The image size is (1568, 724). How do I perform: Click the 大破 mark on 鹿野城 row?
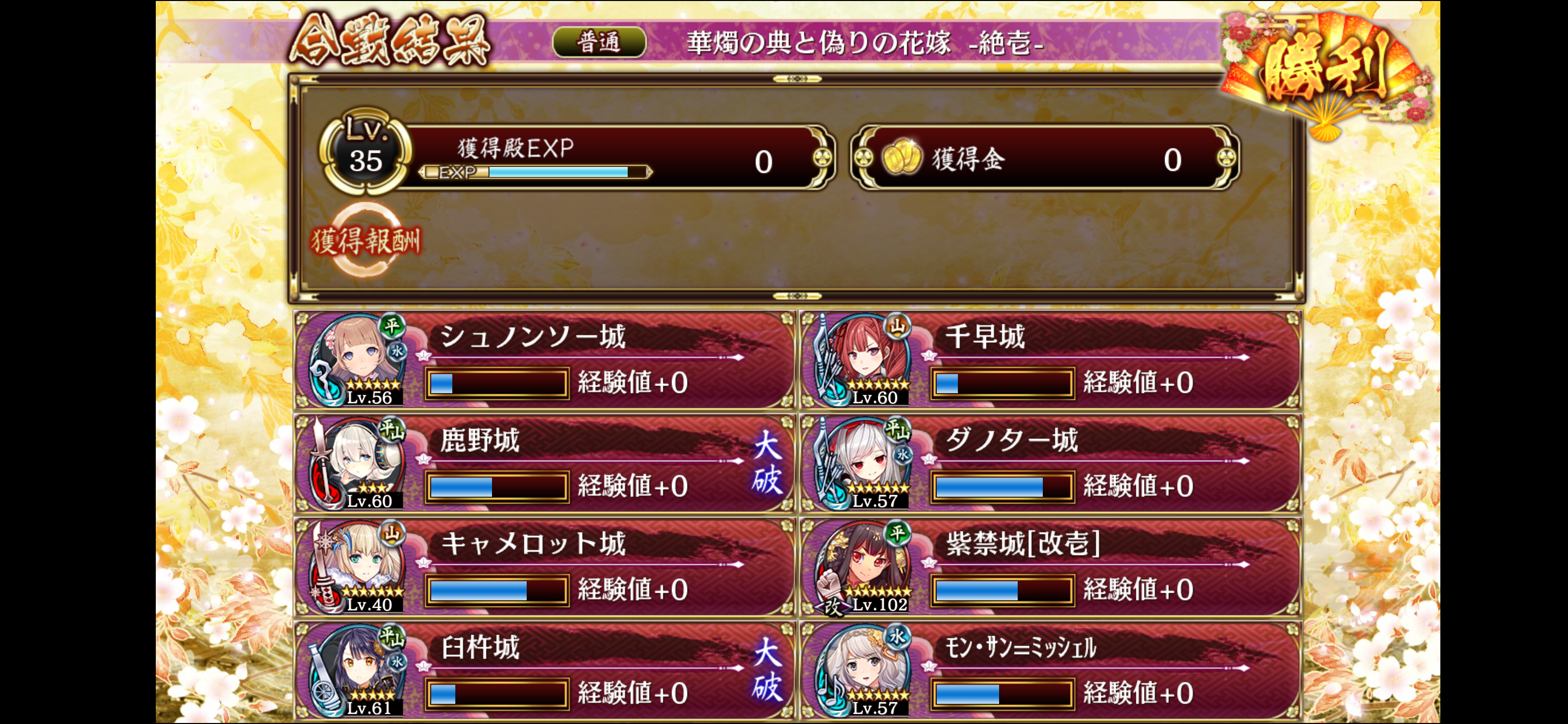pos(767,464)
